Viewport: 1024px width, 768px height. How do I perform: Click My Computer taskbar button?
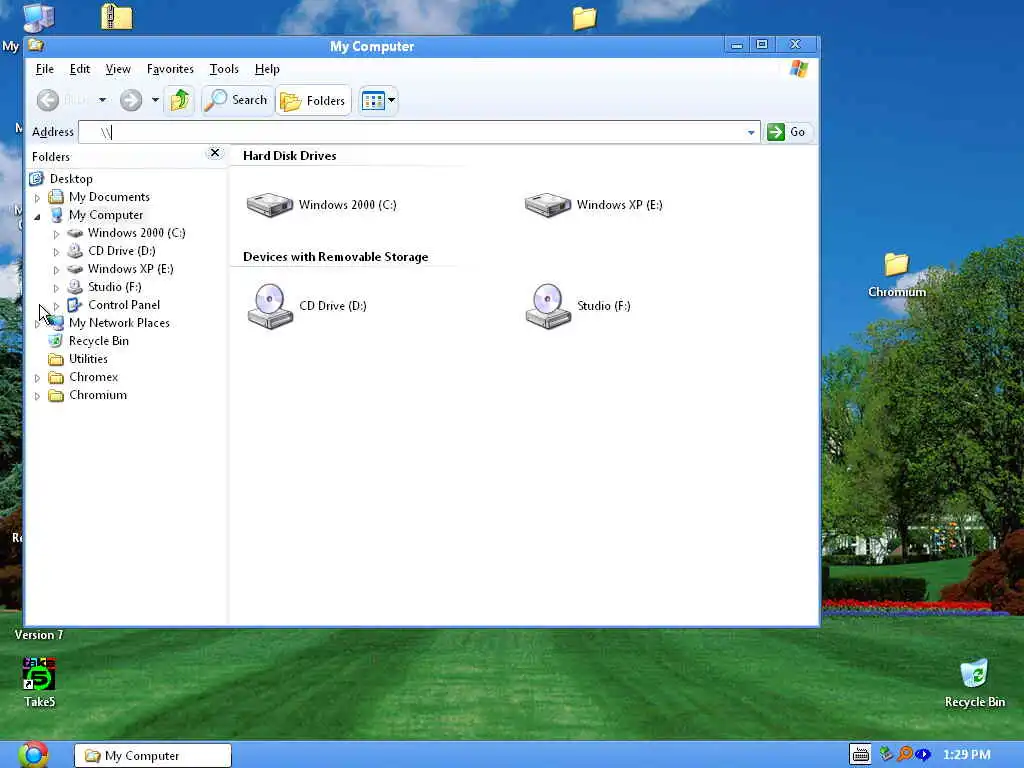tap(153, 756)
